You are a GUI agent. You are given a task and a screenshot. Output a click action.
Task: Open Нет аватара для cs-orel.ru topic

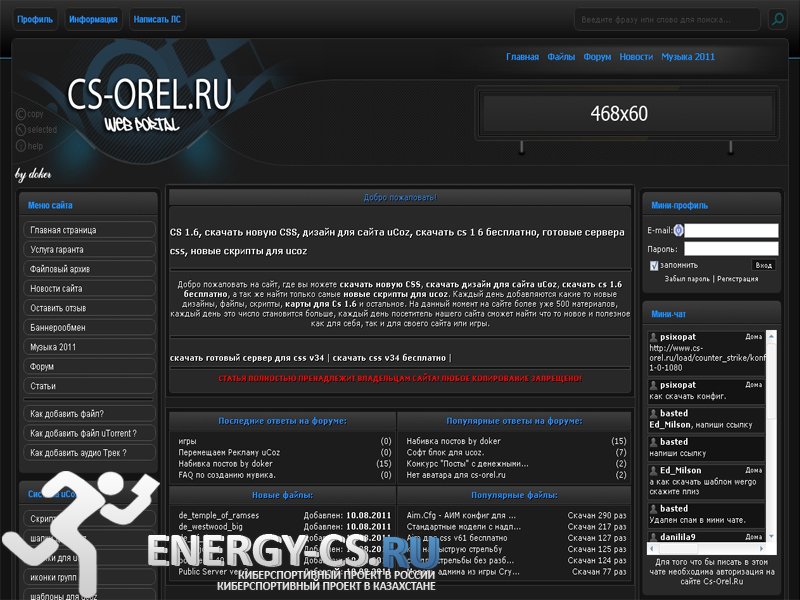click(456, 475)
